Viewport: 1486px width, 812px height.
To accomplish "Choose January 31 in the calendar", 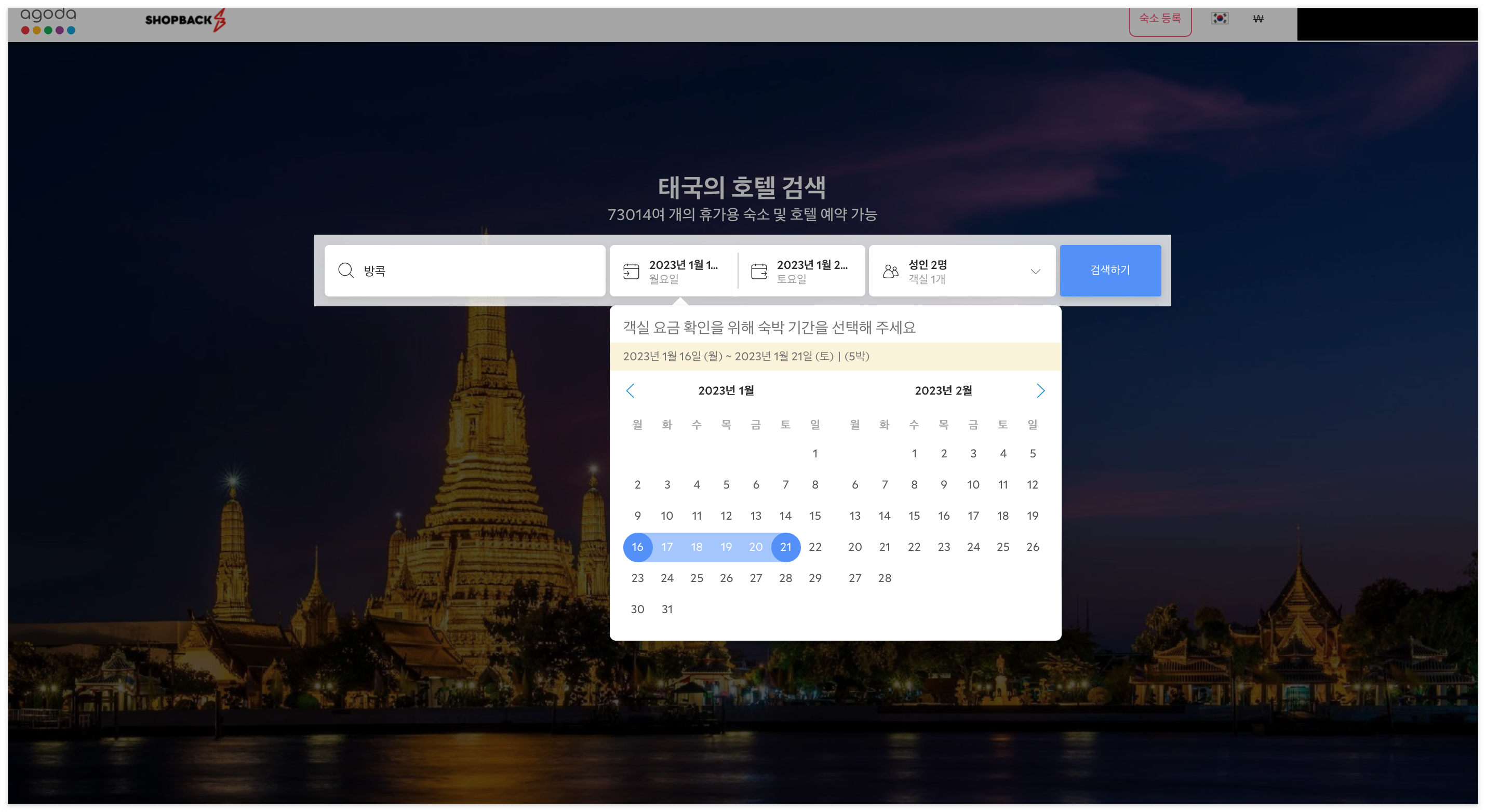I will (x=667, y=609).
